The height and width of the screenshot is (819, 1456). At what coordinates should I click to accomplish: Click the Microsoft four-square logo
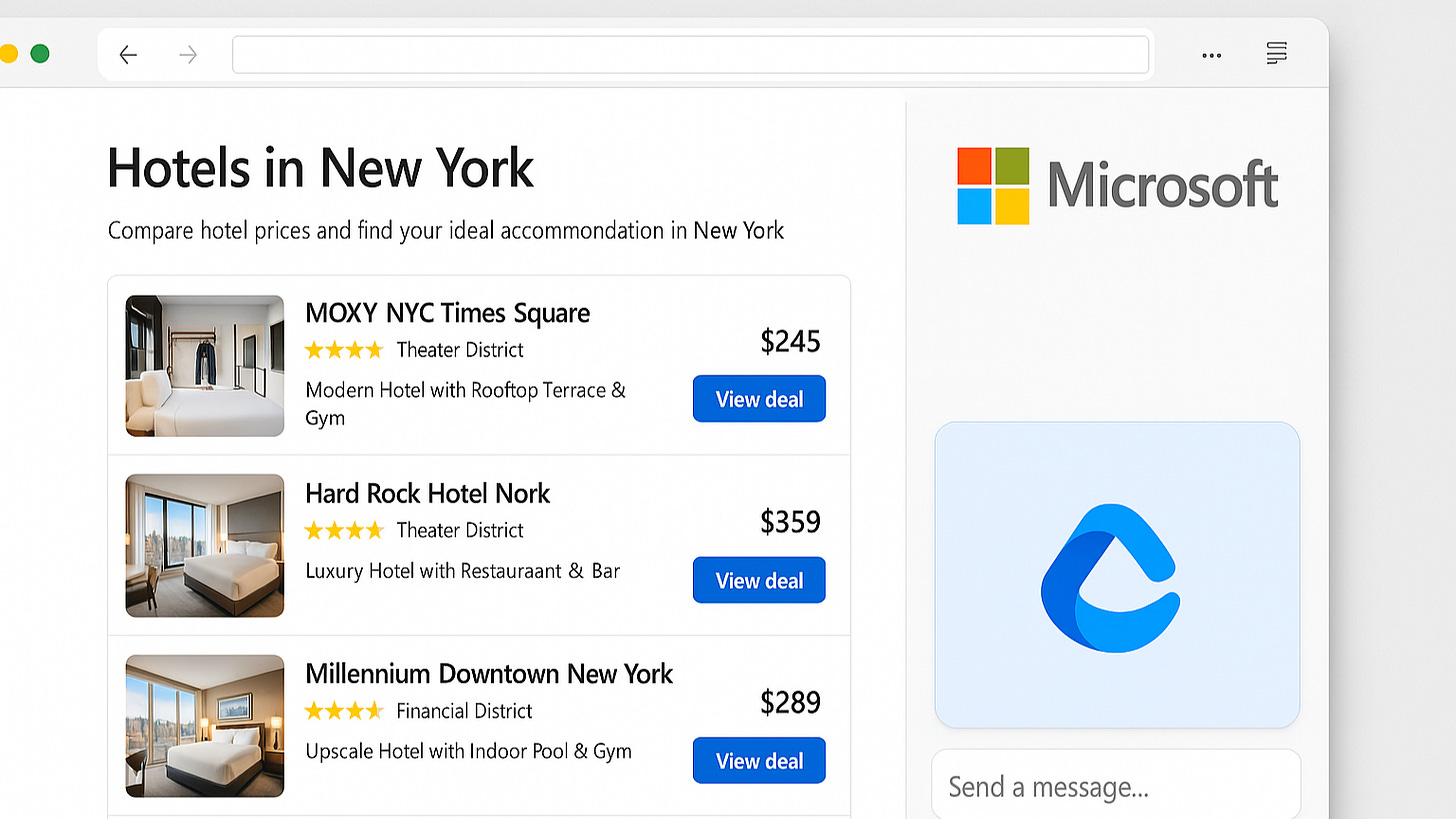(993, 186)
